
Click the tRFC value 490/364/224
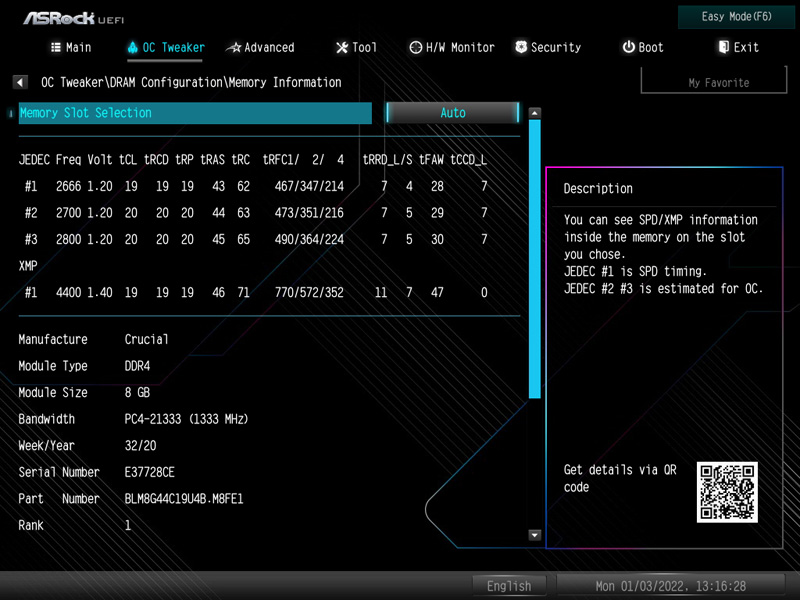pyautogui.click(x=309, y=239)
